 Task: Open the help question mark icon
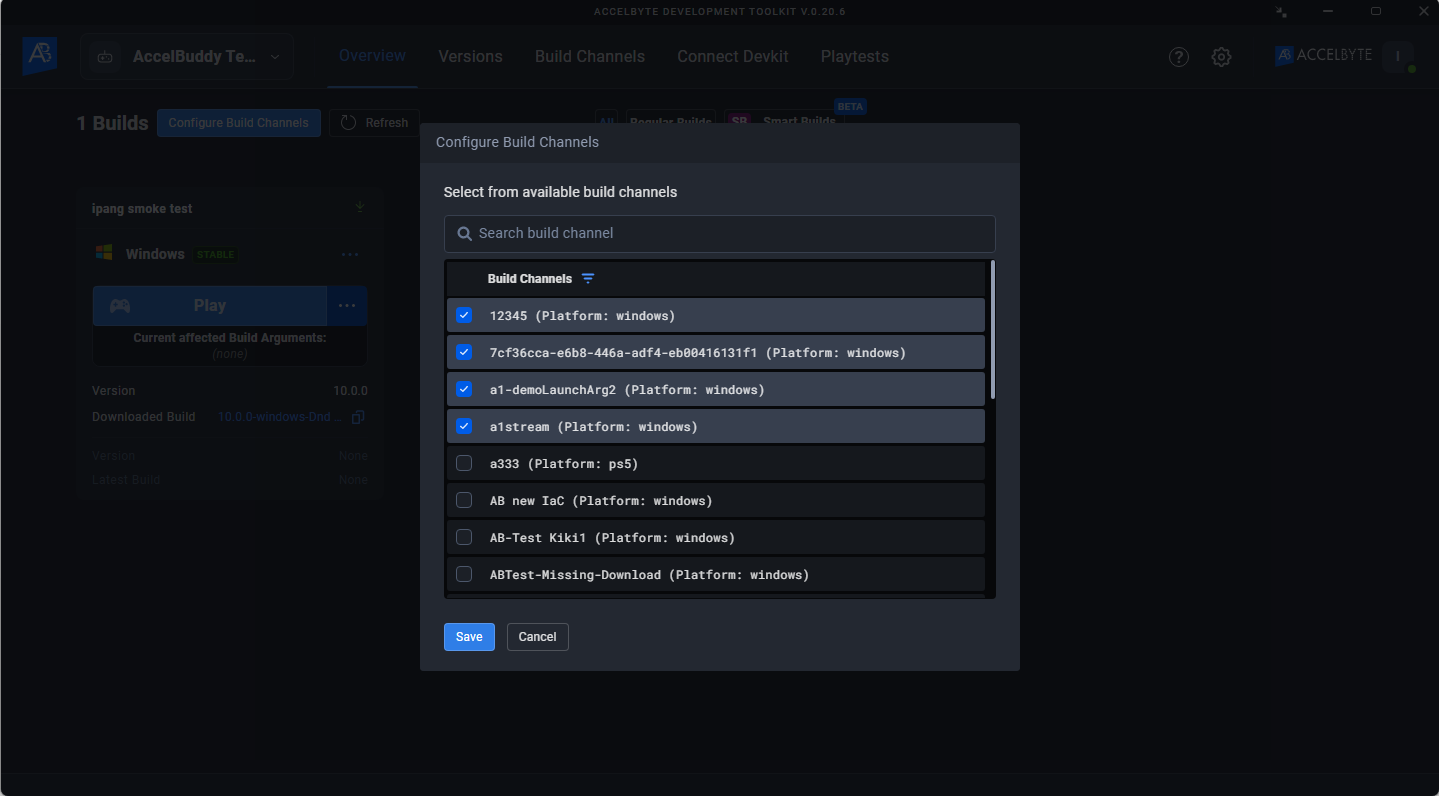point(1179,57)
